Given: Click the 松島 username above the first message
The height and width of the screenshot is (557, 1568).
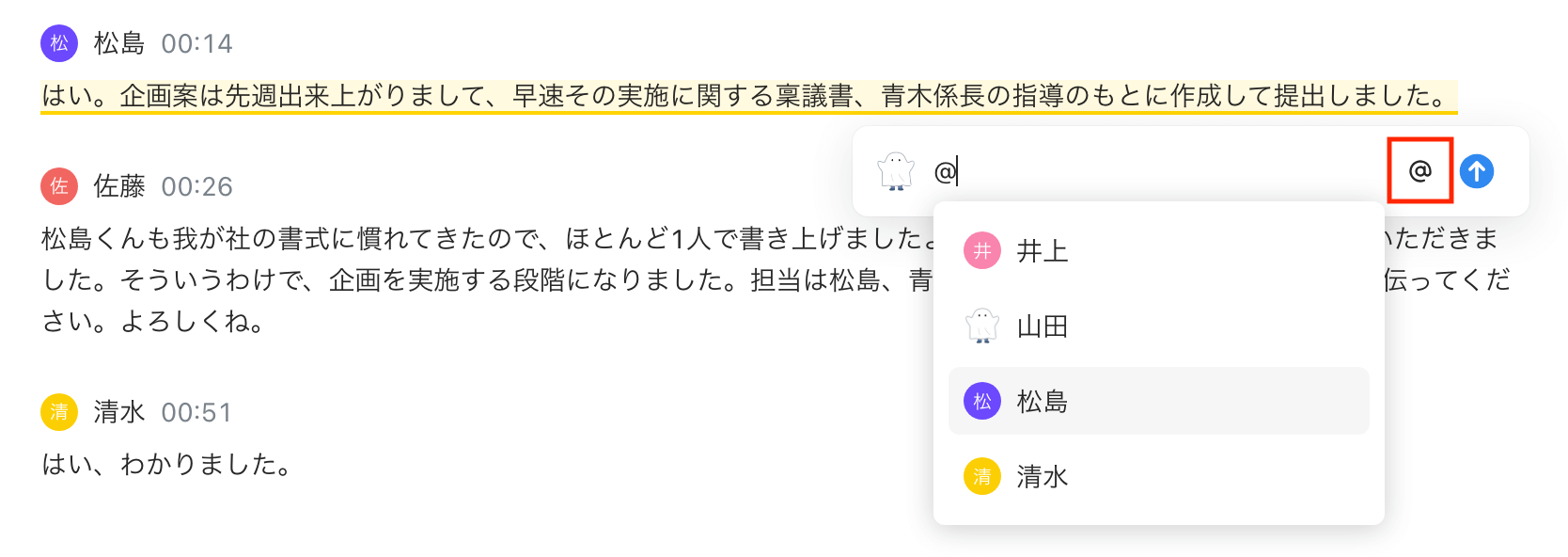Looking at the screenshot, I should pos(116,43).
